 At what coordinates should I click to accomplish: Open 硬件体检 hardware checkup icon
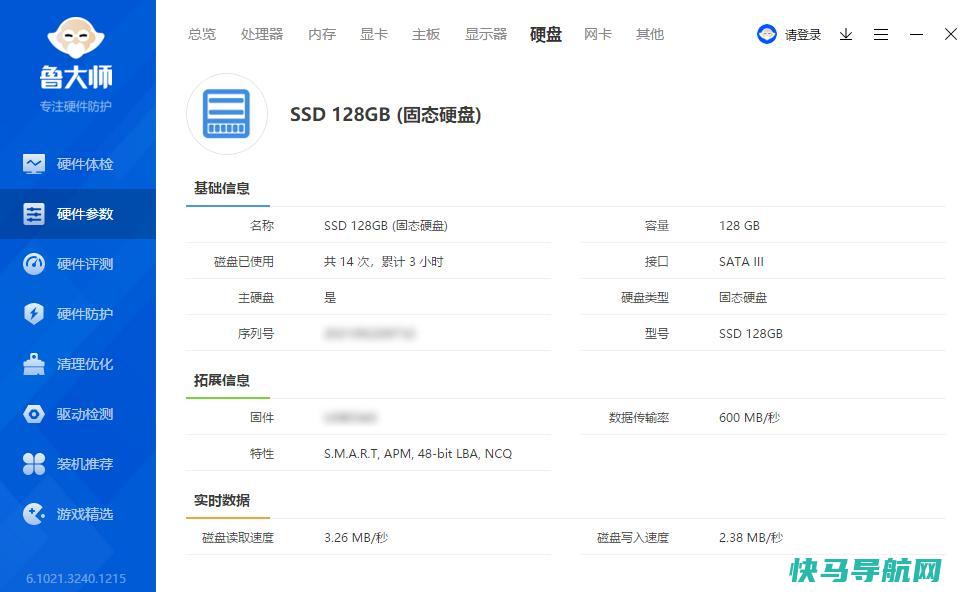pos(34,164)
